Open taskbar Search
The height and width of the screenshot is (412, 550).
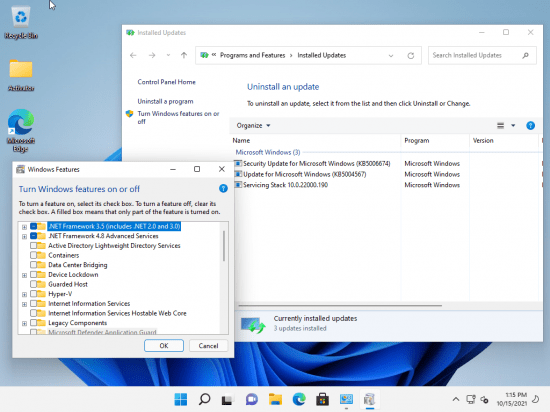point(204,399)
